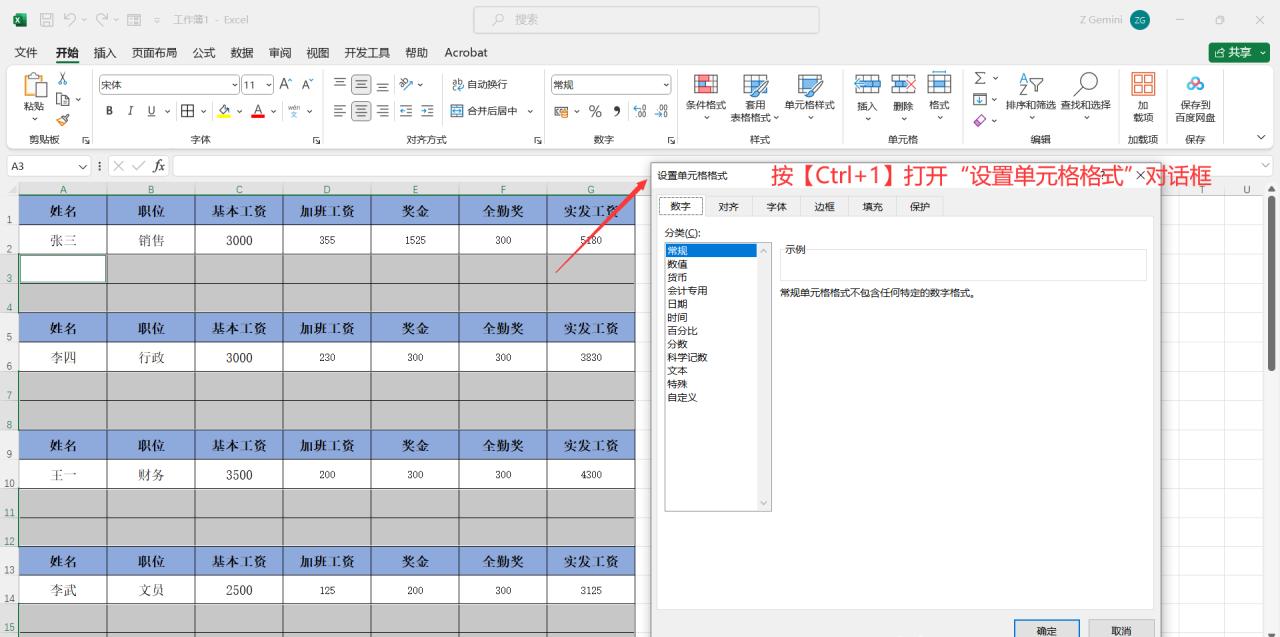This screenshot has height=637, width=1280.
Task: Select category 文本 in the list
Action: click(x=677, y=370)
